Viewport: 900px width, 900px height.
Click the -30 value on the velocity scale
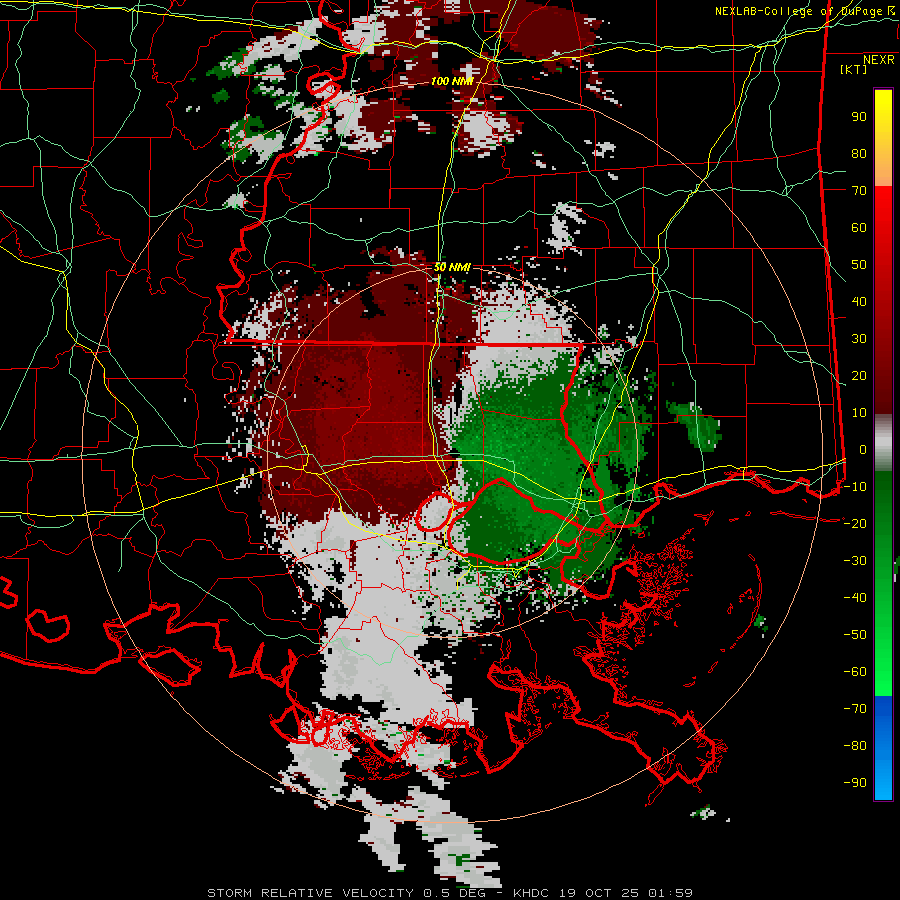(x=855, y=561)
